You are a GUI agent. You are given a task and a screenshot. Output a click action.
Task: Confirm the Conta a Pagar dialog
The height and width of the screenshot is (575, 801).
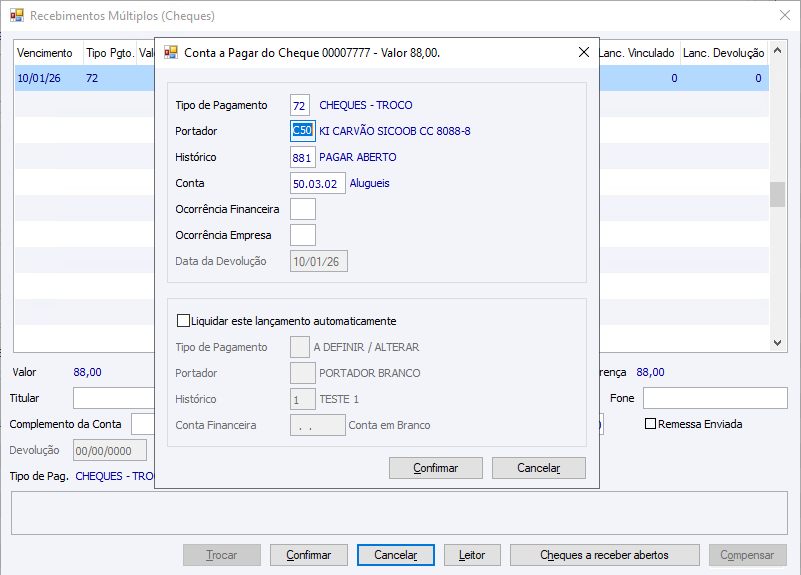tap(436, 468)
